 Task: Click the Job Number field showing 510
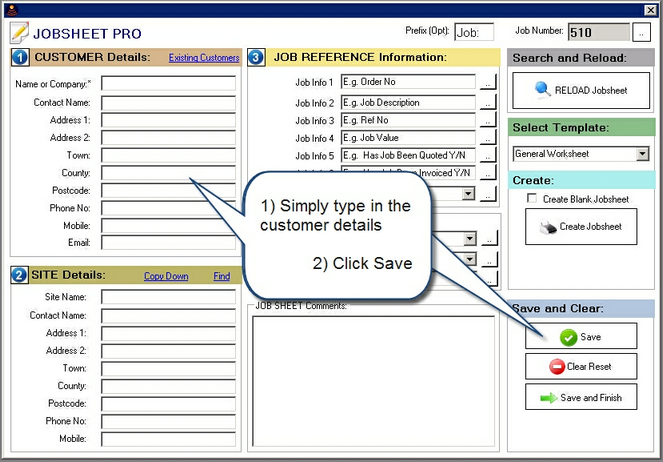point(599,32)
